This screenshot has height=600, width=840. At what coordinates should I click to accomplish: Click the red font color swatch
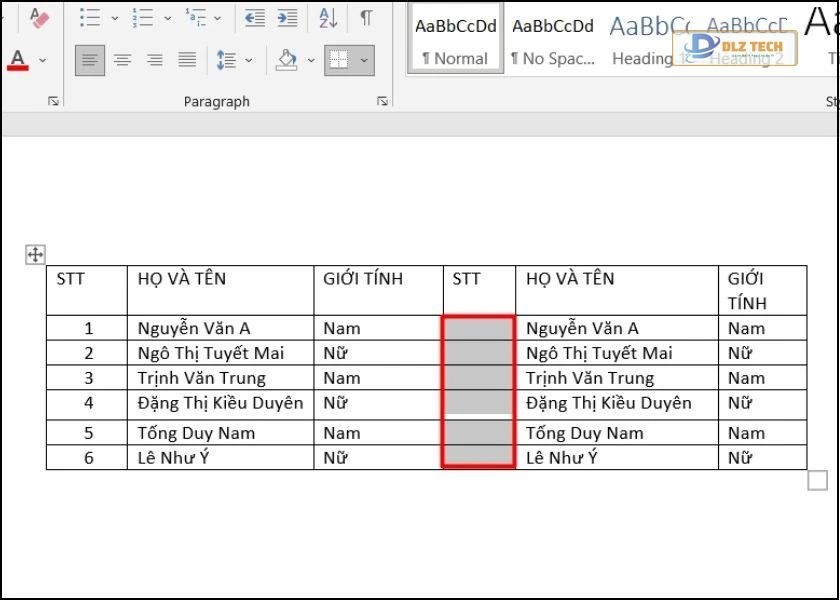[x=17, y=60]
